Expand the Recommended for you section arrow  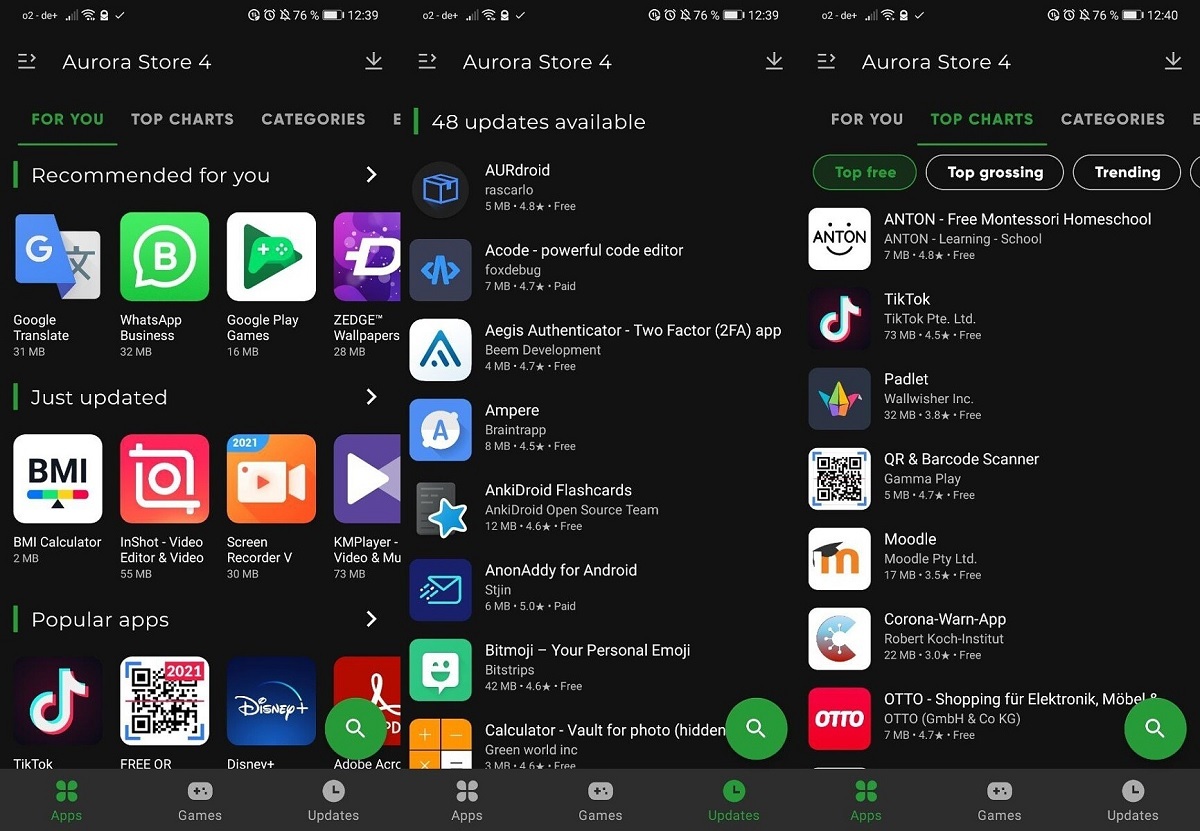371,175
